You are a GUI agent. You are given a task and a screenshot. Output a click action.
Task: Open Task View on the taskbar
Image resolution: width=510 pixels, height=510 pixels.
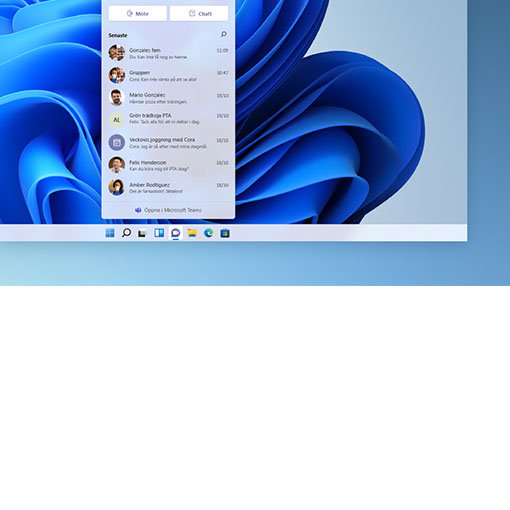142,233
